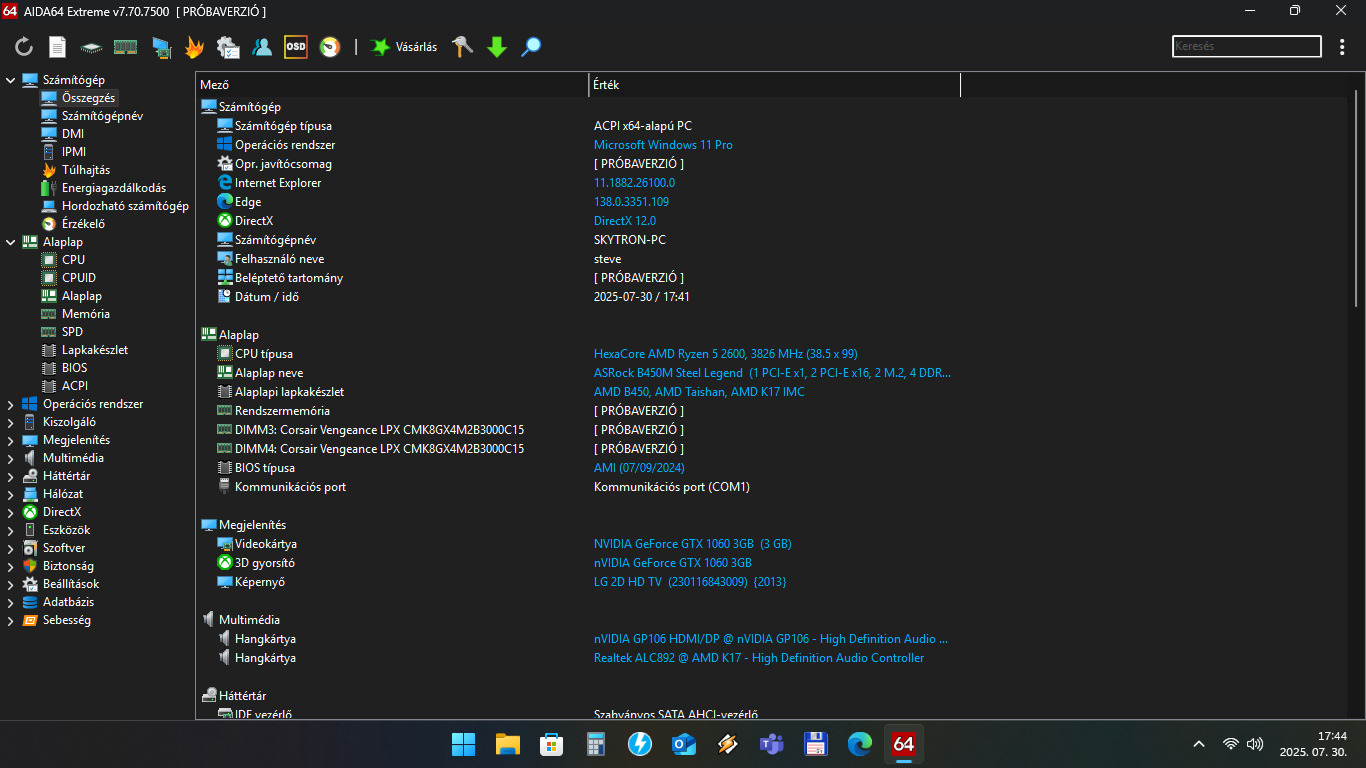The image size is (1366, 768).
Task: Open the ASRock B450M Steel Legend link
Action: 772,373
